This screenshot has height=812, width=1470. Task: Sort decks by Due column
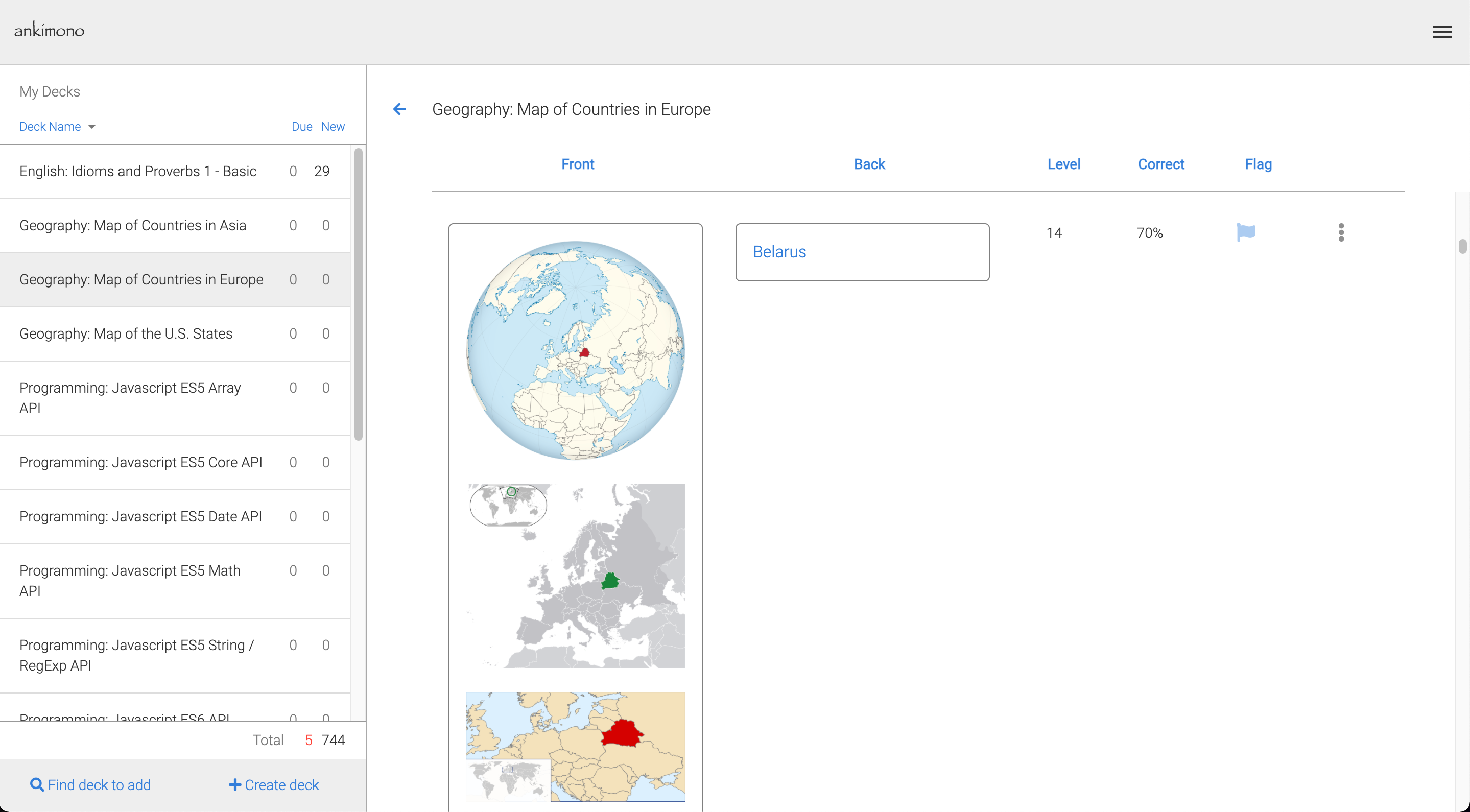[301, 127]
